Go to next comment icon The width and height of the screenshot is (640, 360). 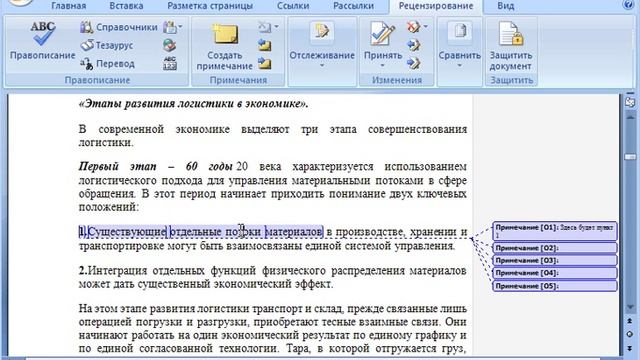pos(264,64)
